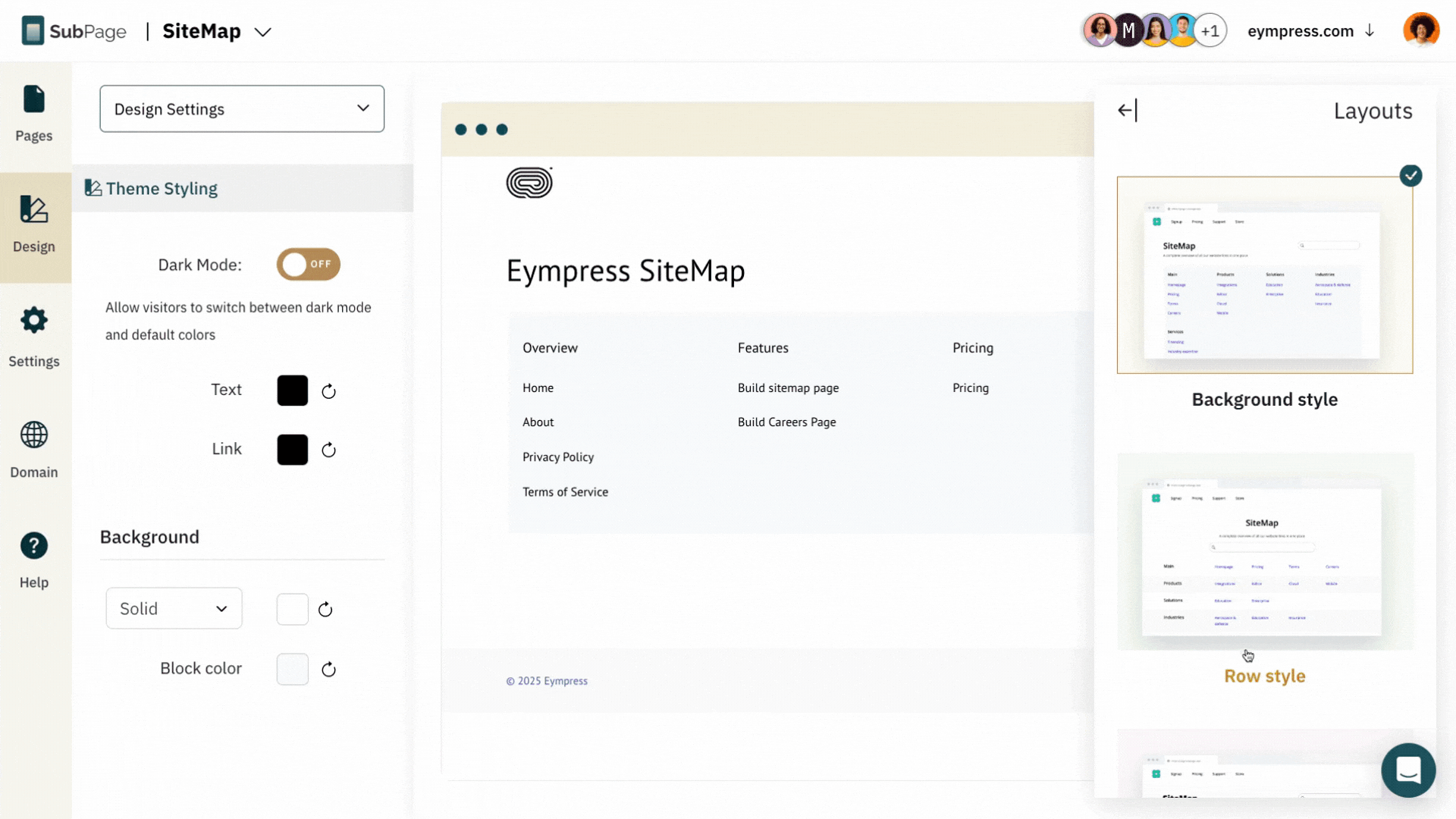Select the Theme Styling tab
Screen dimensions: 1456x819
click(x=243, y=188)
